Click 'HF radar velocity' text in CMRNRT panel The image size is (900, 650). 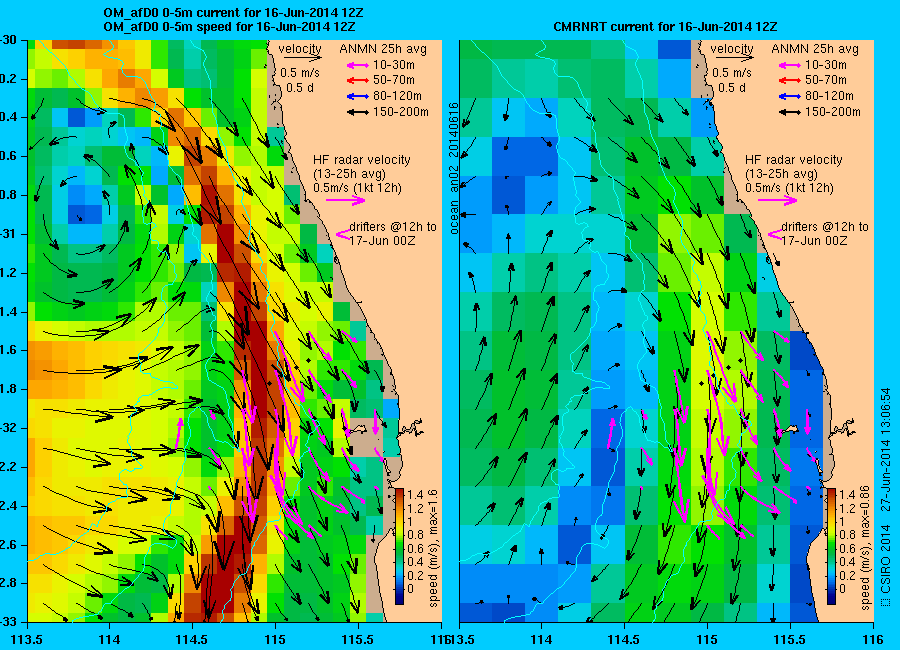794,160
